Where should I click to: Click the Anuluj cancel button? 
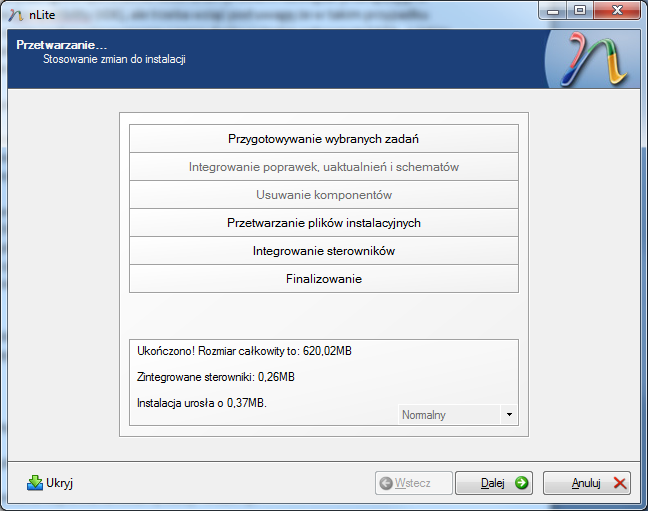(587, 483)
